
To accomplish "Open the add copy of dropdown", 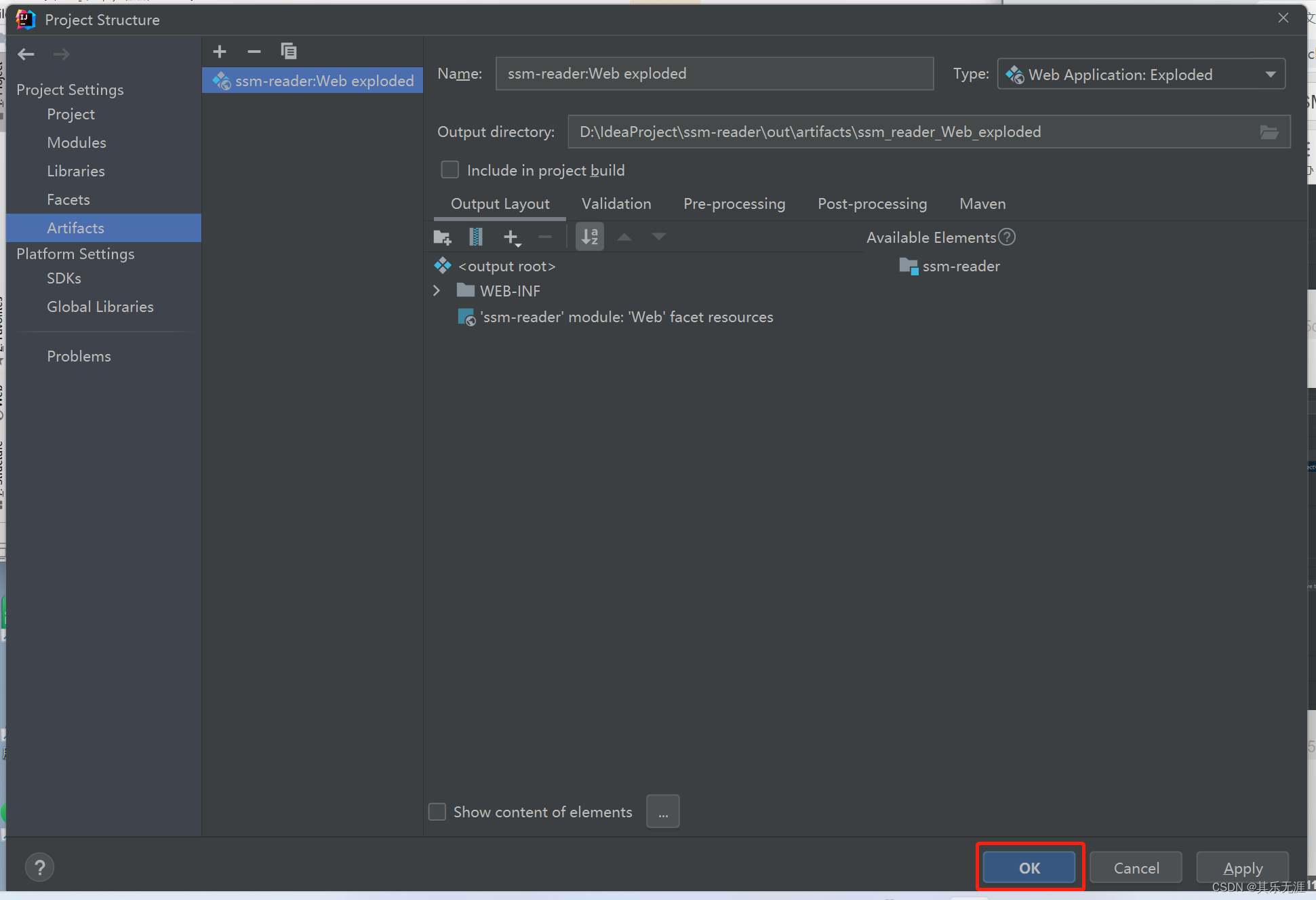I will (512, 237).
